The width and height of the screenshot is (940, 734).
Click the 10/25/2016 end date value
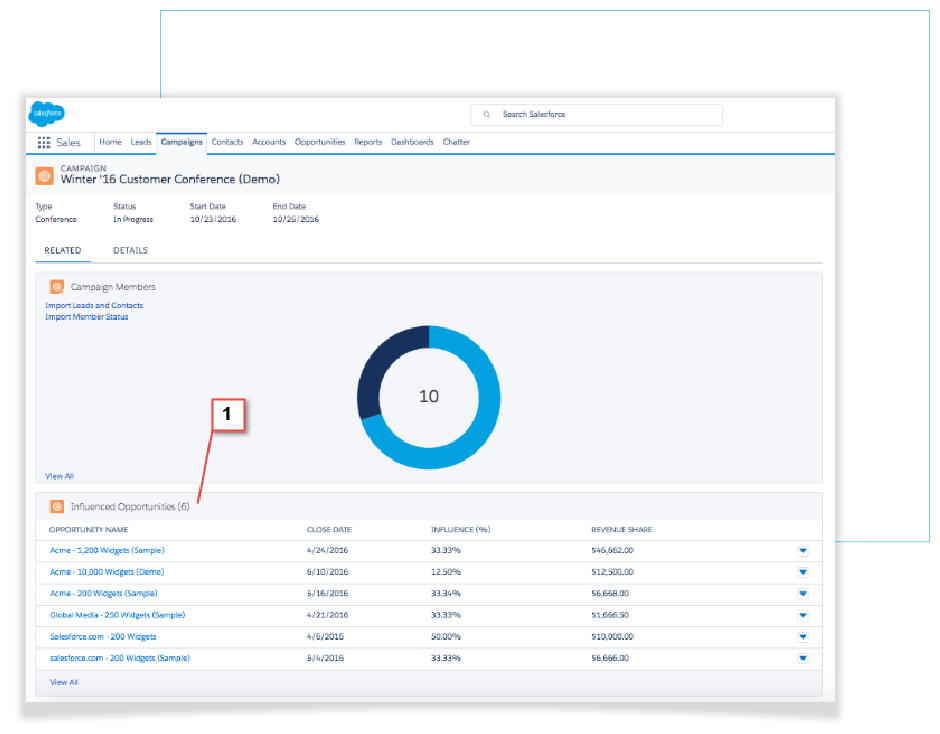tap(296, 219)
